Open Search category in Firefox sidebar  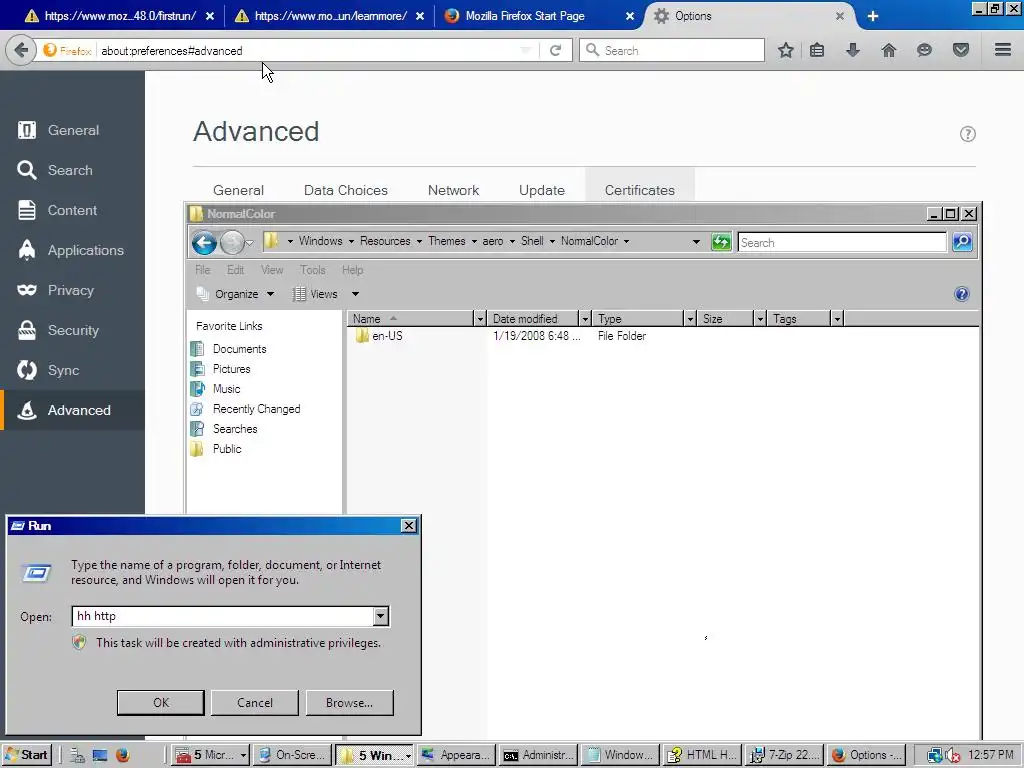pos(72,170)
